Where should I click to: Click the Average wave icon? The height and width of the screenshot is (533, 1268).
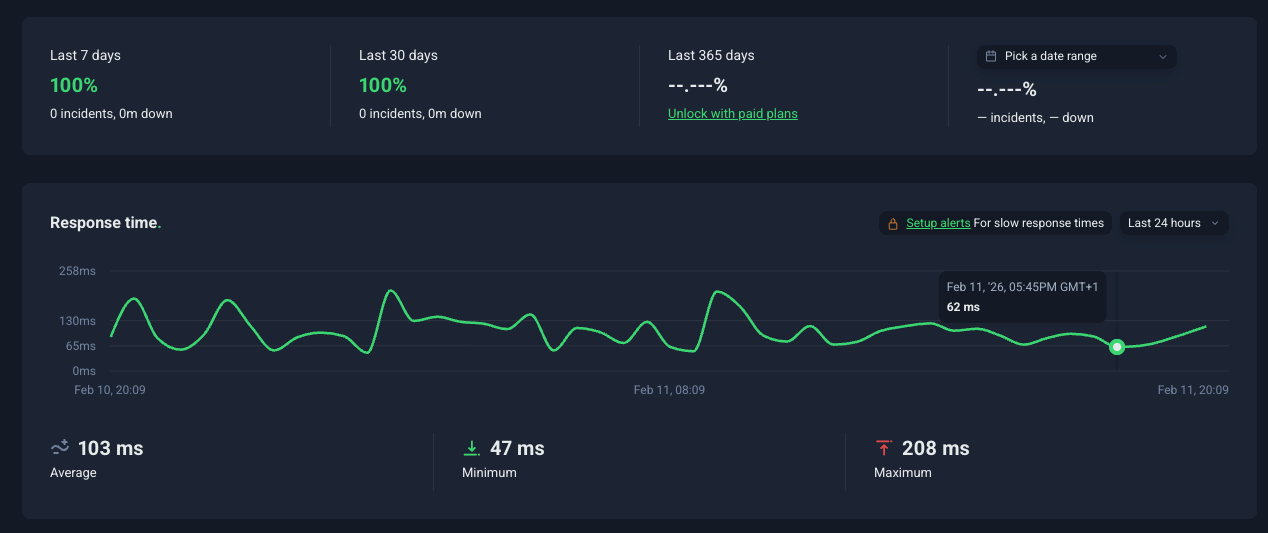click(60, 448)
